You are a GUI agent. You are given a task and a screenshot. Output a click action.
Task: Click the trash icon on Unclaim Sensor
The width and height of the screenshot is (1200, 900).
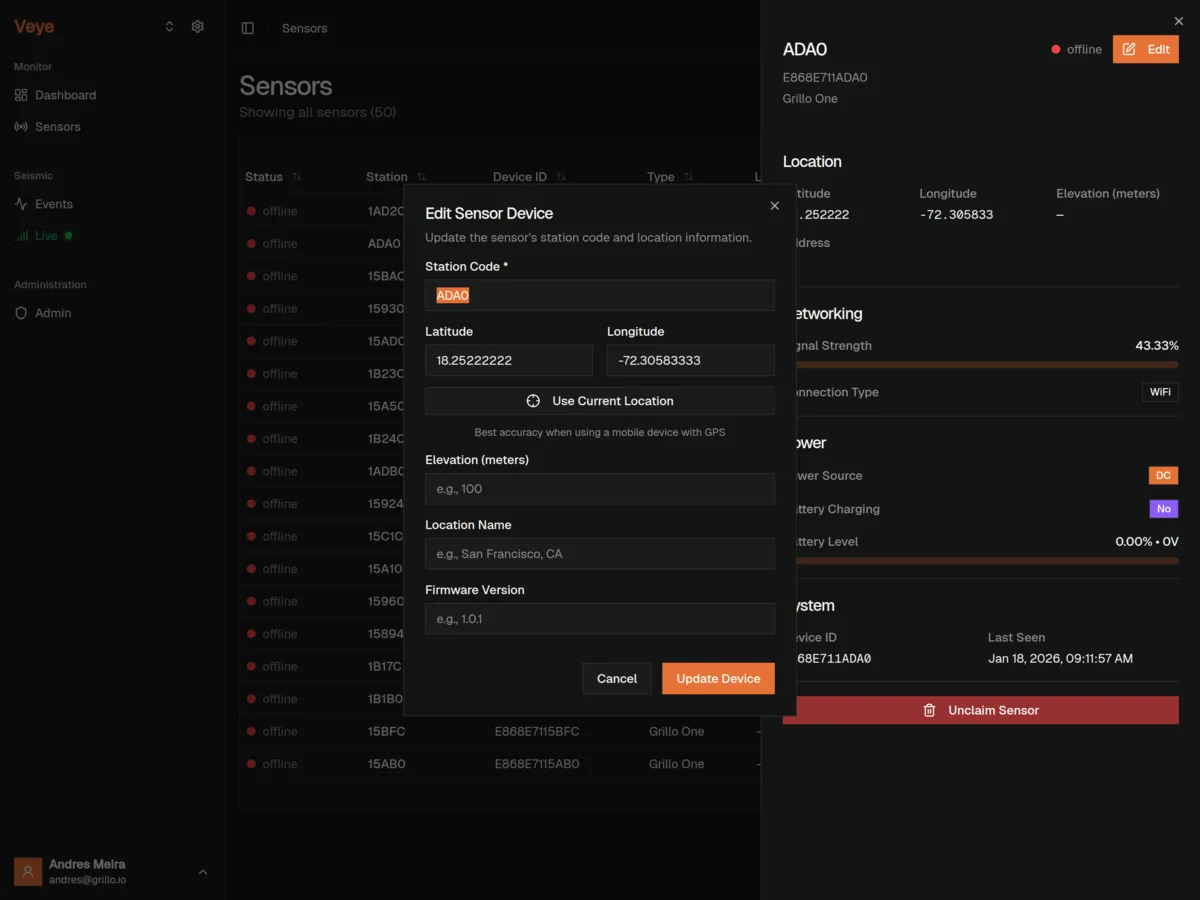[x=929, y=710]
